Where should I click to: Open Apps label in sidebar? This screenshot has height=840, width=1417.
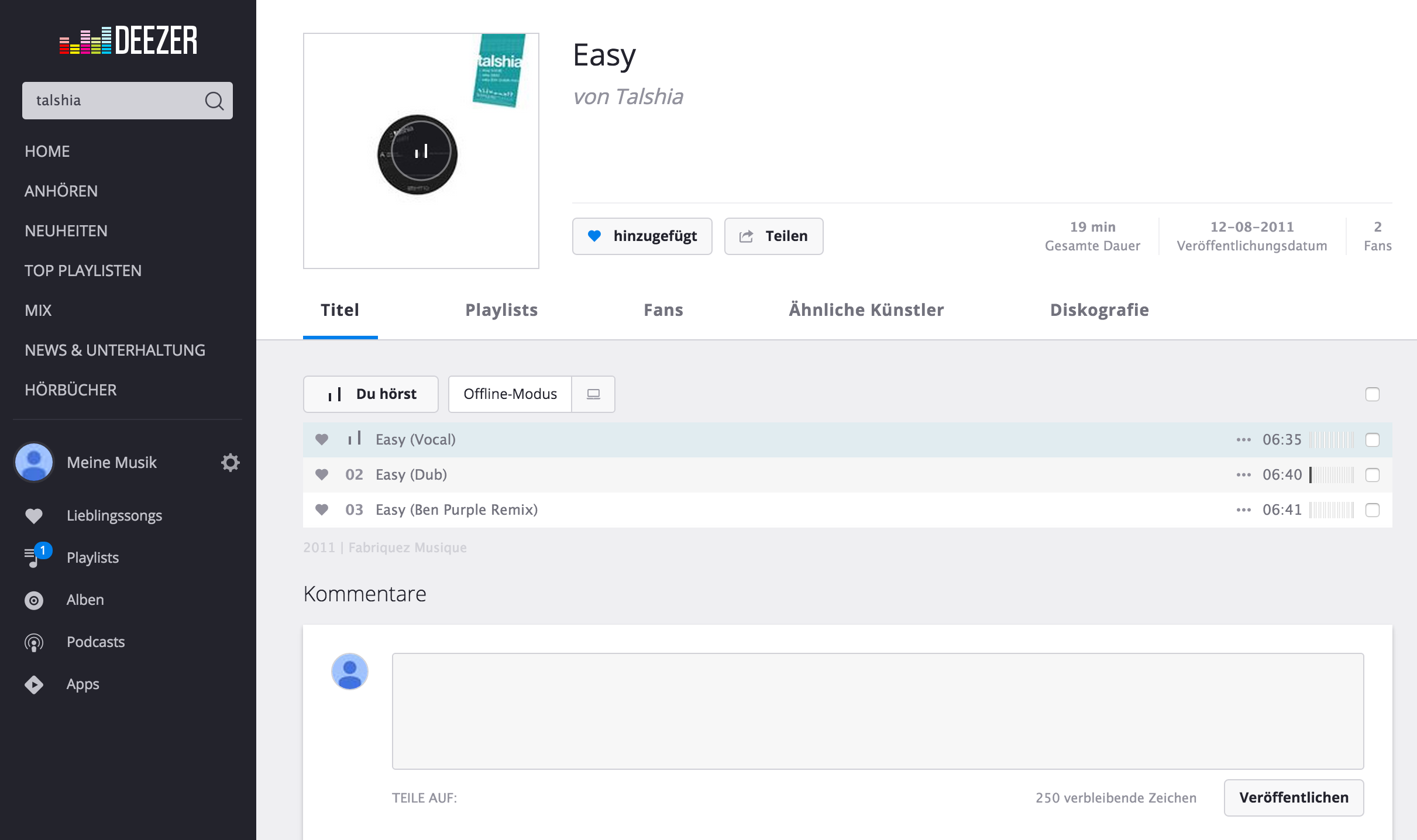(x=82, y=684)
